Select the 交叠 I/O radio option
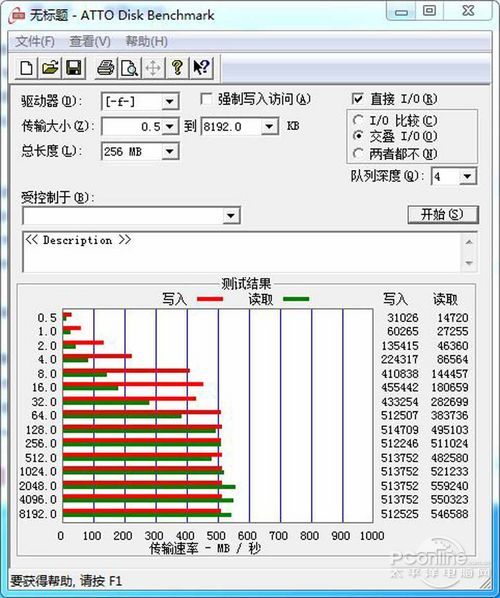Image resolution: width=500 pixels, height=598 pixels. [358, 136]
